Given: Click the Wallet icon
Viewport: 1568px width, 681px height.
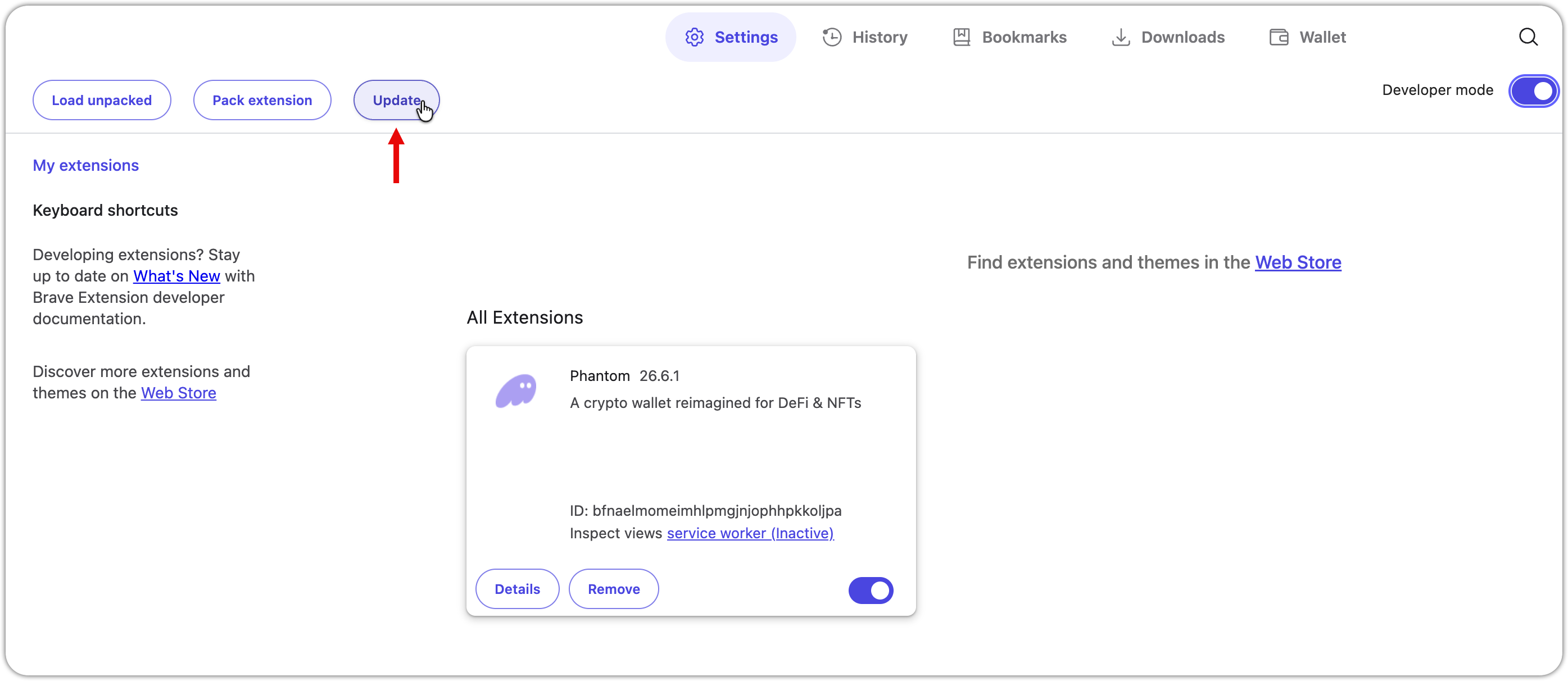Looking at the screenshot, I should tap(1279, 37).
